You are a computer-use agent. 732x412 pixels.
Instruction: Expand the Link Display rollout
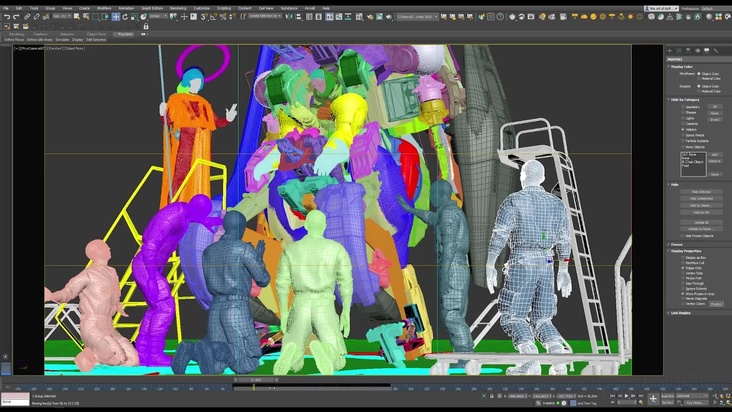pyautogui.click(x=680, y=313)
